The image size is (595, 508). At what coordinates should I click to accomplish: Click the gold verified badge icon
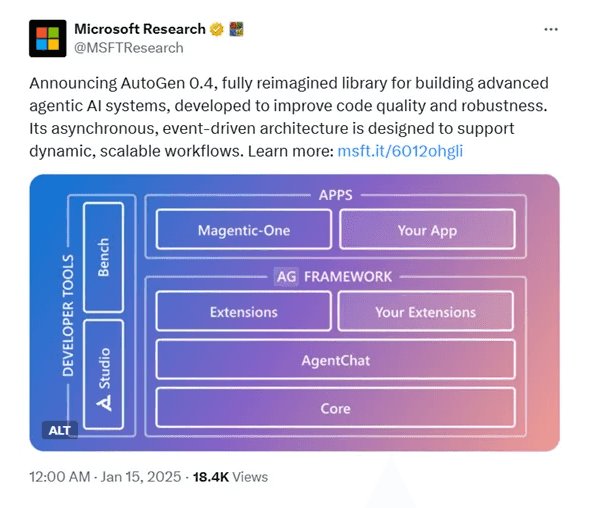point(217,29)
